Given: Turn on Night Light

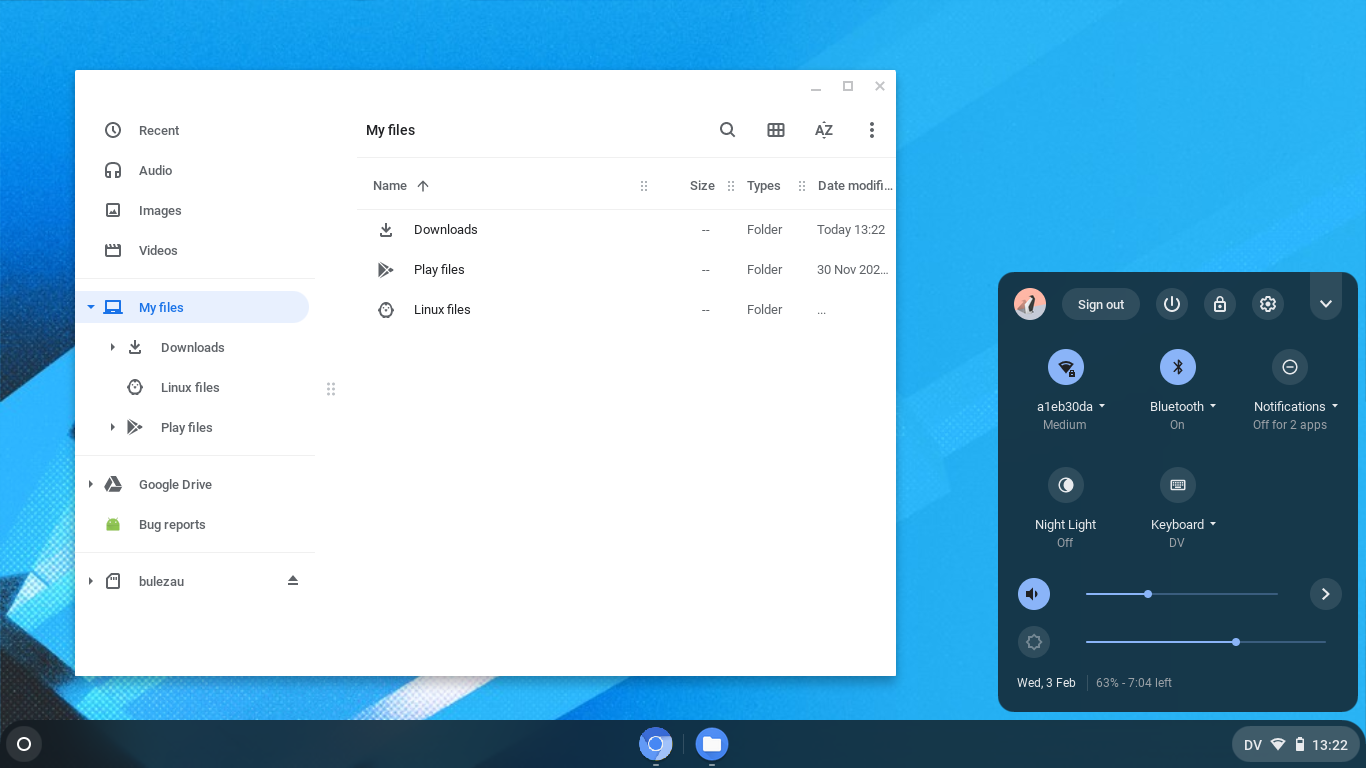Looking at the screenshot, I should 1065,485.
